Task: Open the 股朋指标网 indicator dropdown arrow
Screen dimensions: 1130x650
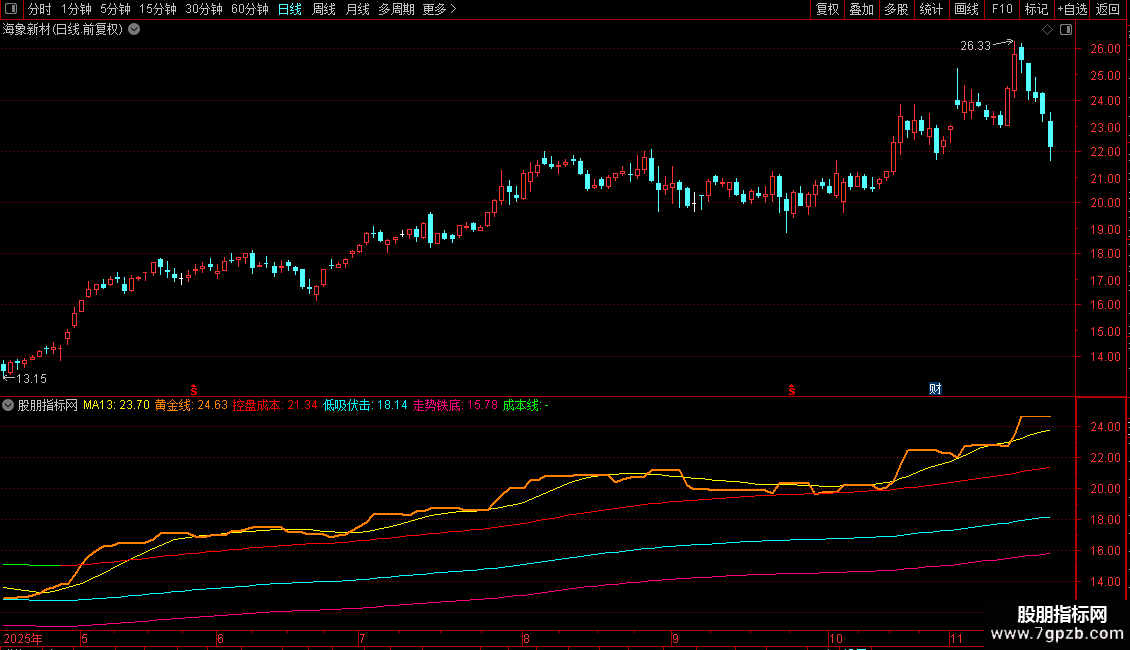Action: 9,405
